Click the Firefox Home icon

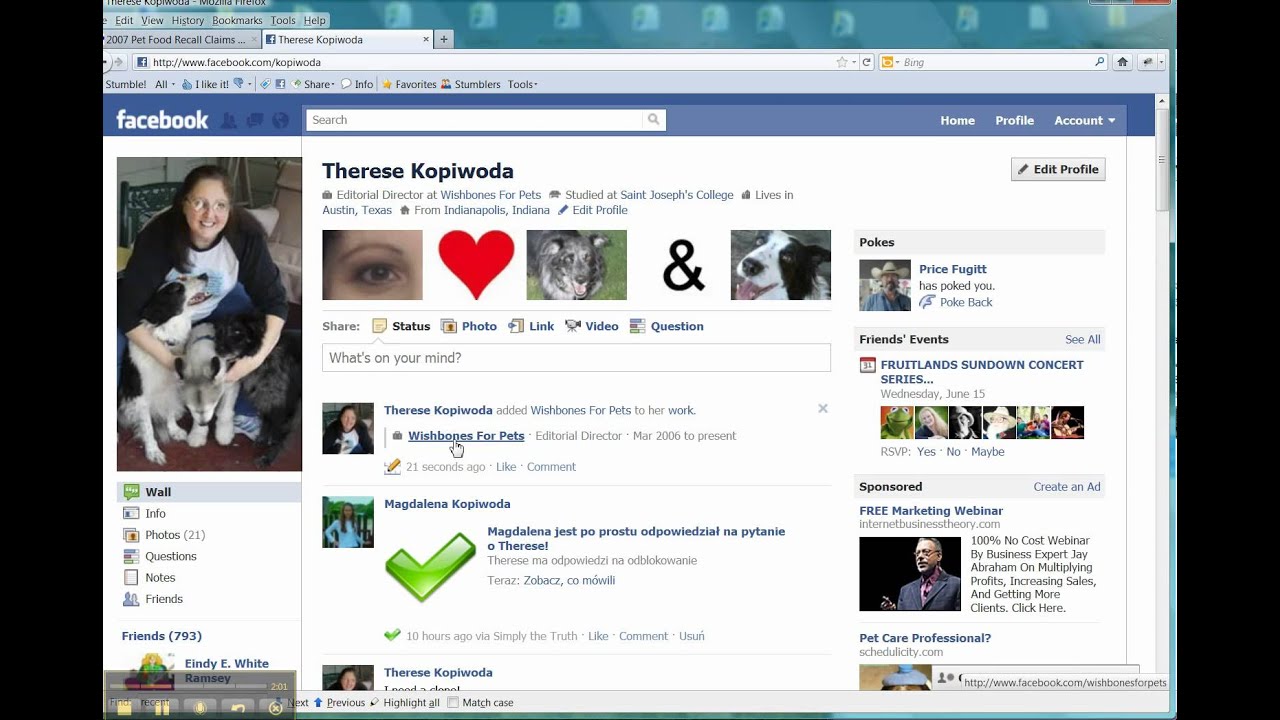1122,62
